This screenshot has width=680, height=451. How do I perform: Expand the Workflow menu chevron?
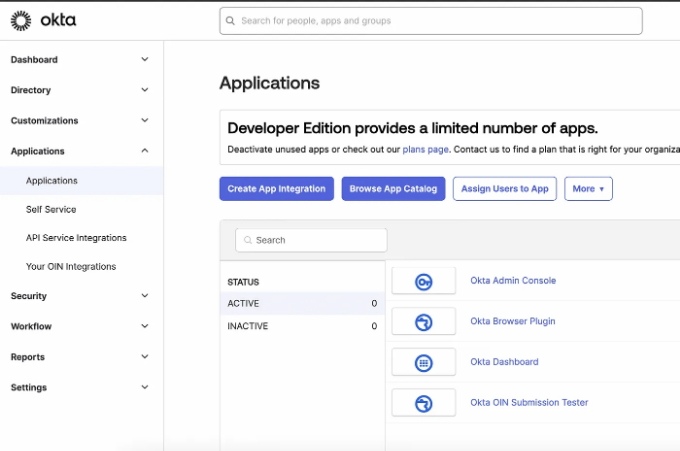[145, 326]
